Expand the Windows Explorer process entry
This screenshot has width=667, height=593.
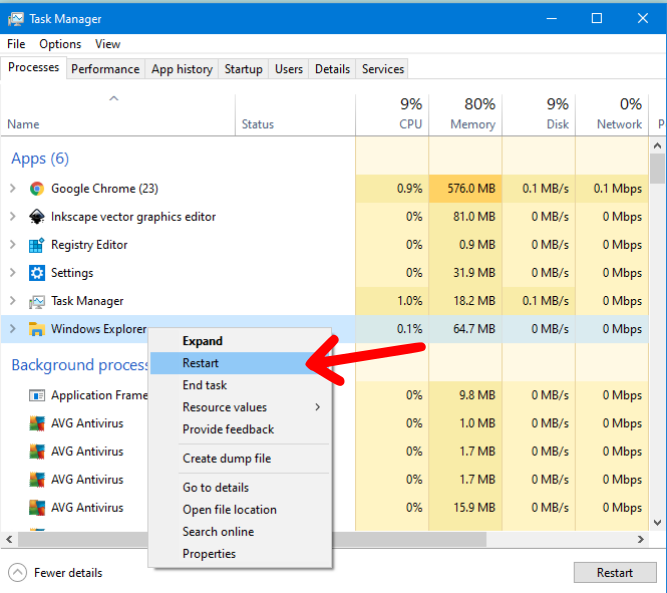(x=13, y=329)
